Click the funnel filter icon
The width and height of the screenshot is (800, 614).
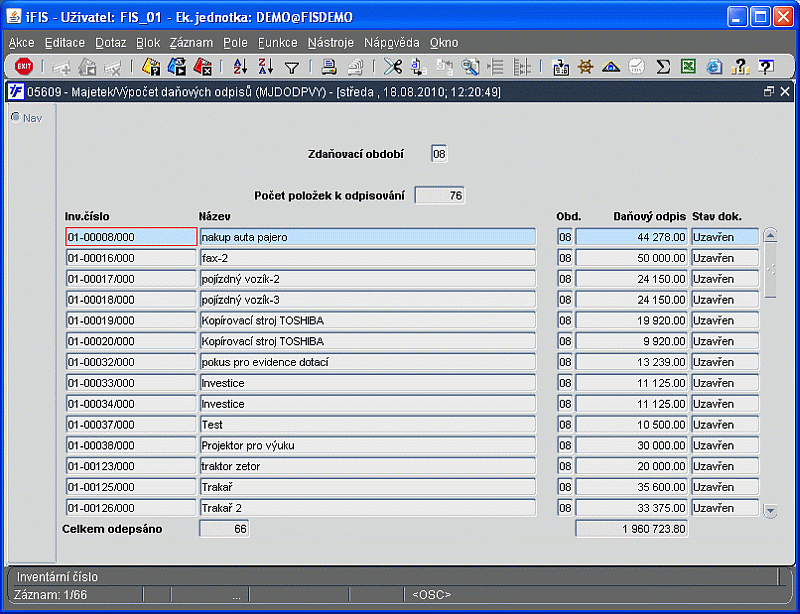(292, 67)
